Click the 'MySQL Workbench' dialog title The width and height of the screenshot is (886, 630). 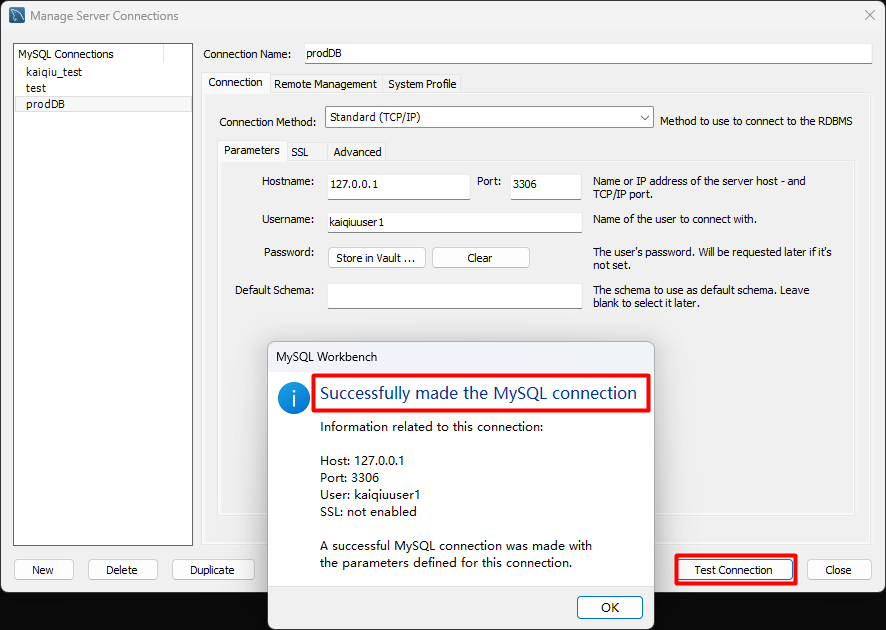click(x=327, y=357)
